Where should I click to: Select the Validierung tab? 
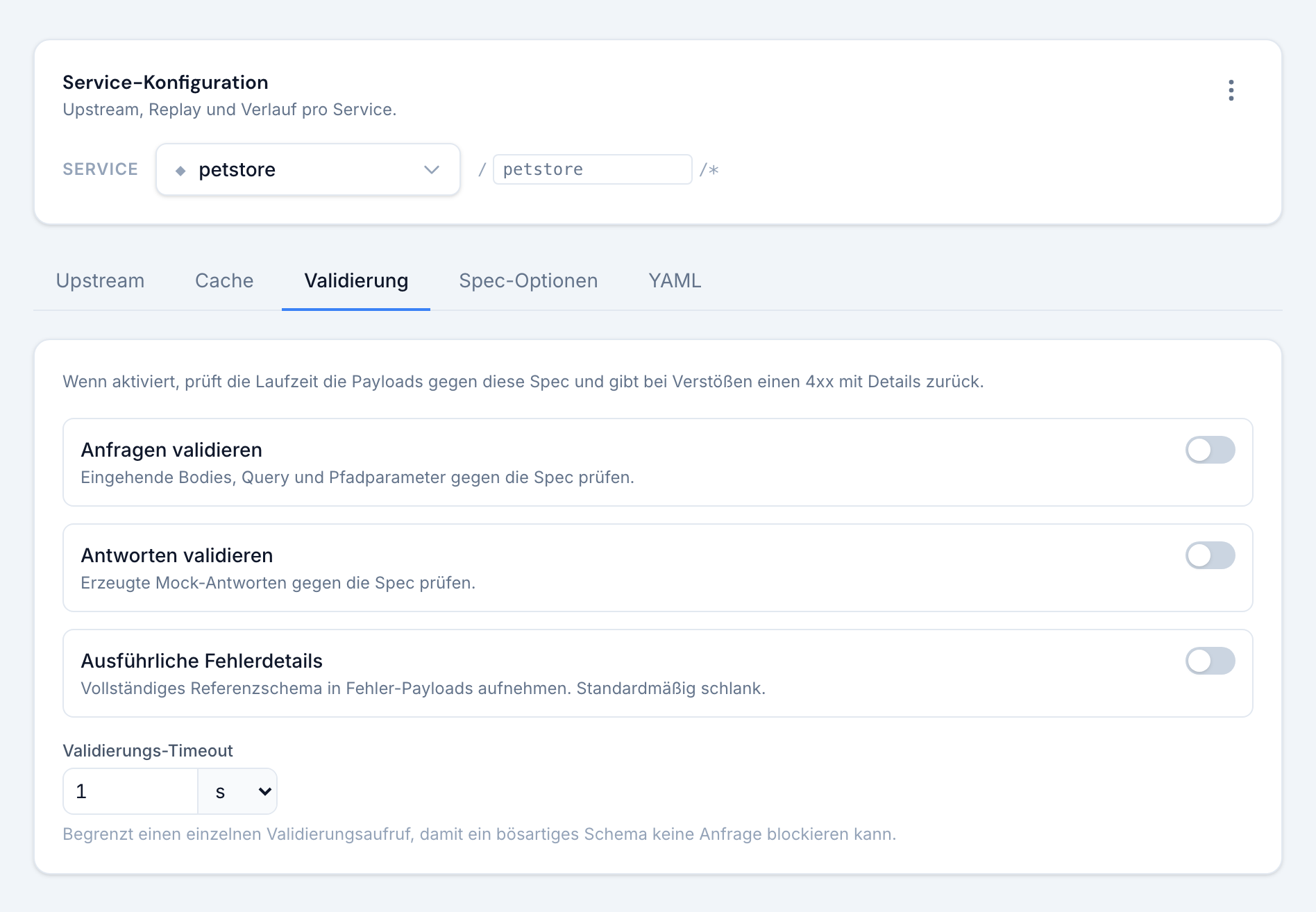(356, 280)
